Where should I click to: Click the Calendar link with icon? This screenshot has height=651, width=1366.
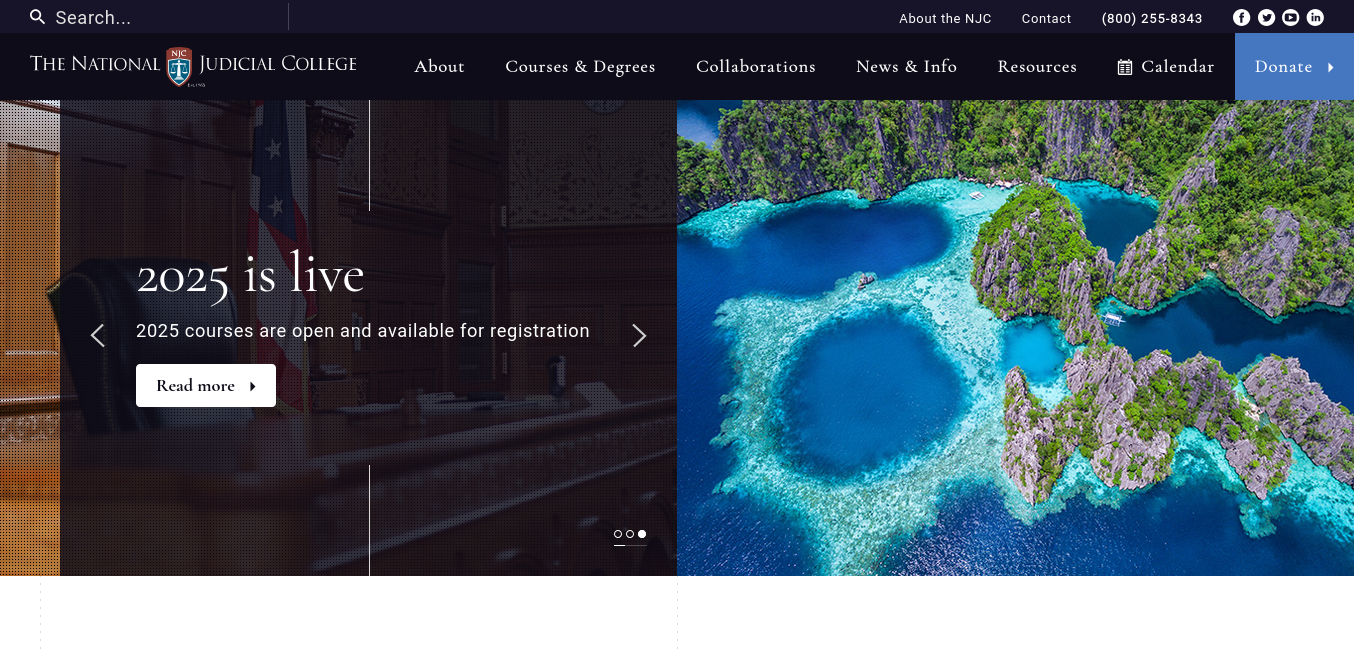click(x=1166, y=67)
